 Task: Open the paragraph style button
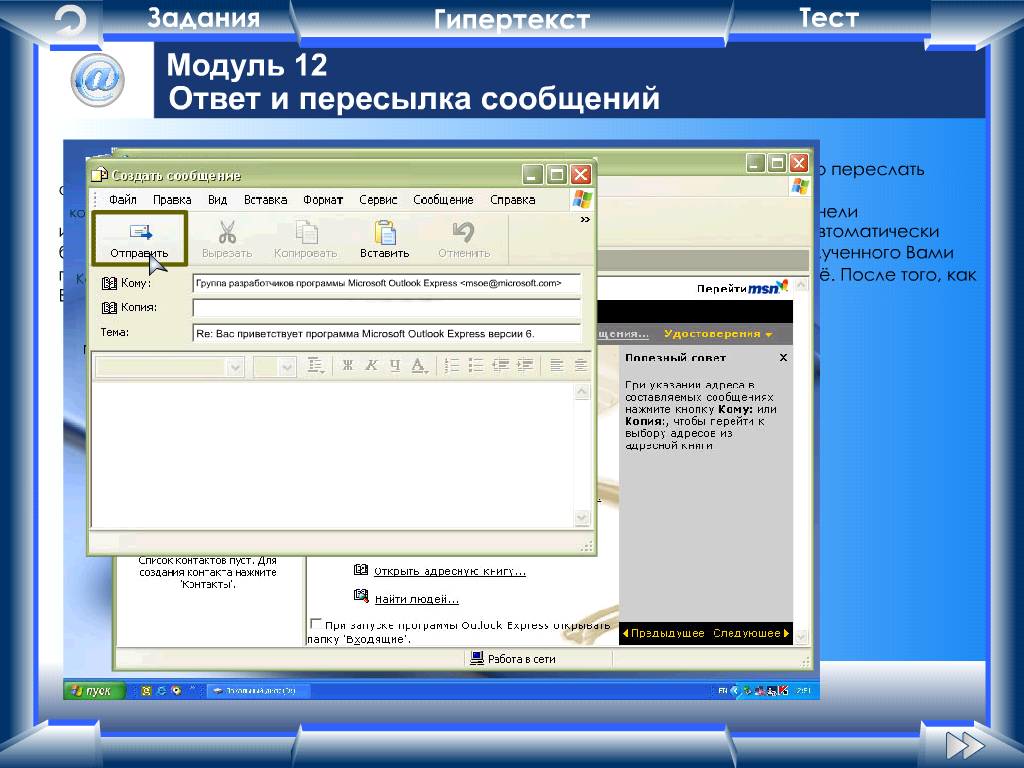point(316,366)
